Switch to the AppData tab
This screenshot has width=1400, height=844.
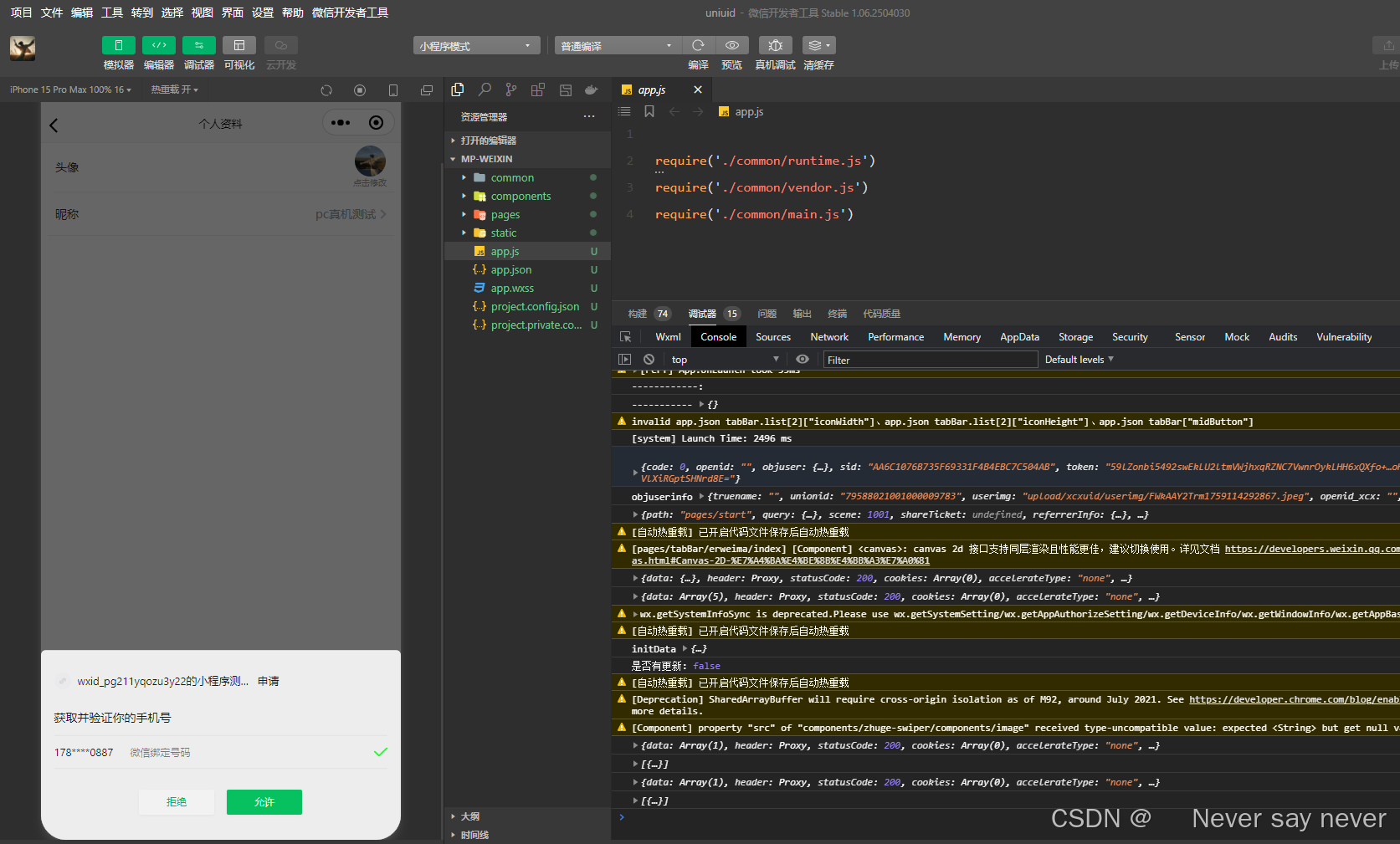[1019, 337]
